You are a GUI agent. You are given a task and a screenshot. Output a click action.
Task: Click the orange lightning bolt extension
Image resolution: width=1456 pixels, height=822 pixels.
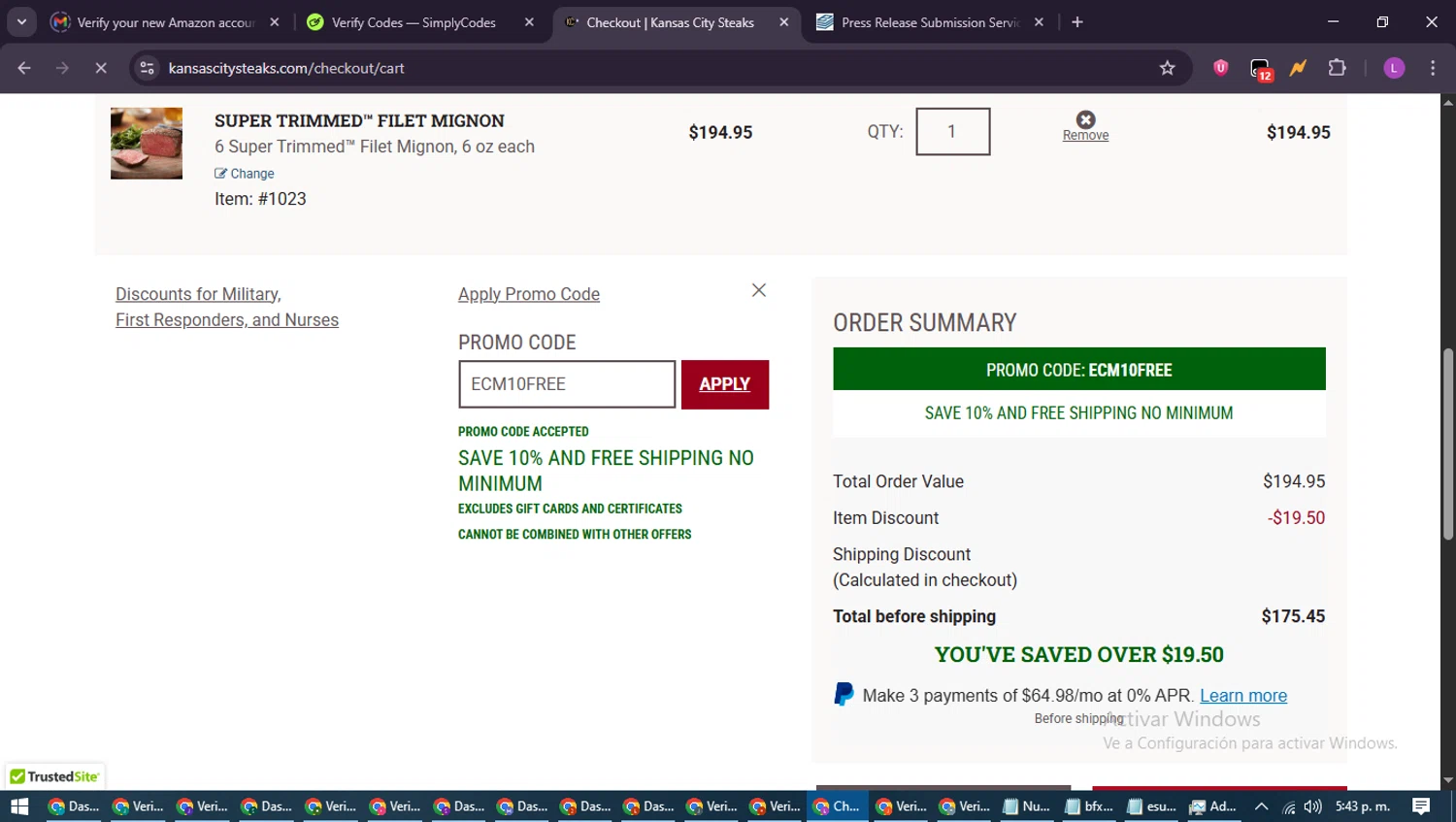click(x=1298, y=68)
